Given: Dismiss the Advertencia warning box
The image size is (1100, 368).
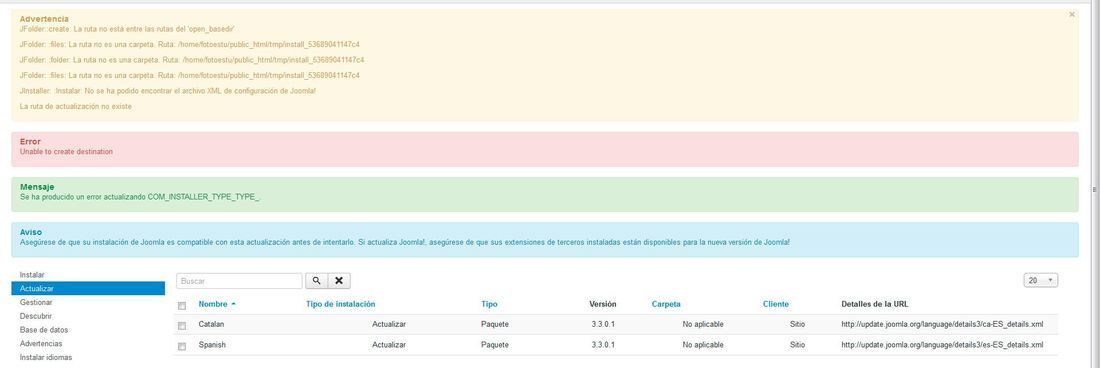Looking at the screenshot, I should (x=1071, y=15).
